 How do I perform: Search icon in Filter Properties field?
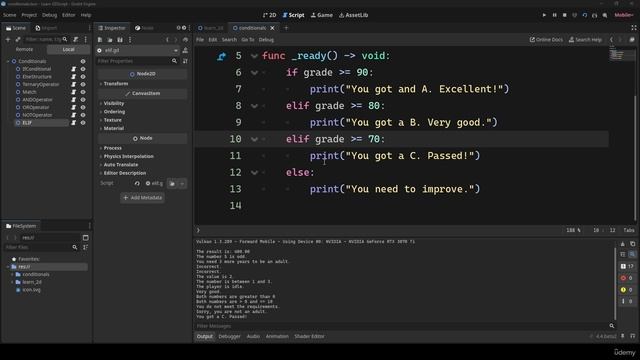174,61
